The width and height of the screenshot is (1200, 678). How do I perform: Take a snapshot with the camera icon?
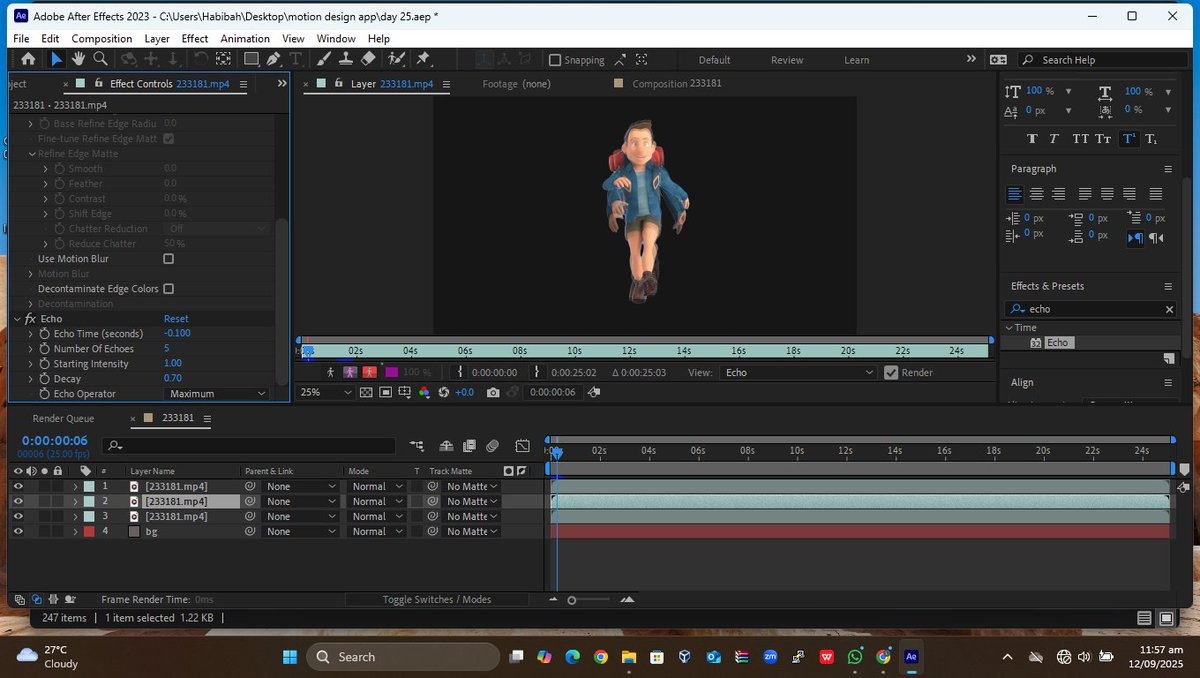pyautogui.click(x=493, y=393)
